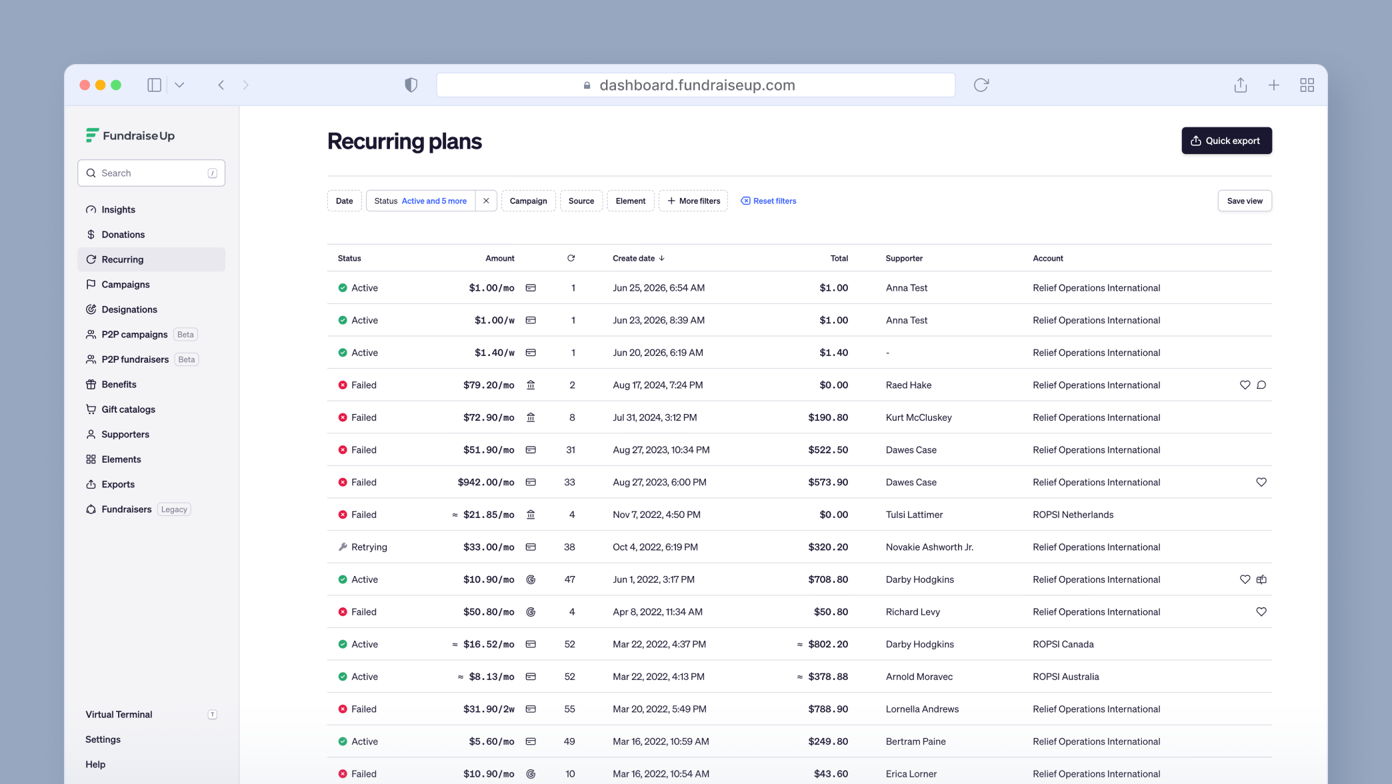1392x784 pixels.
Task: Select Recurring in the sidebar
Action: click(151, 259)
